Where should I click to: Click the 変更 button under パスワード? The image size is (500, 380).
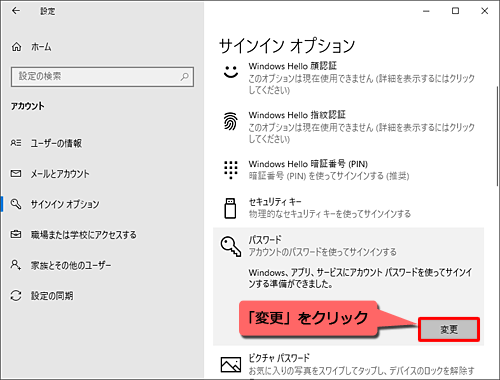pyautogui.click(x=449, y=330)
